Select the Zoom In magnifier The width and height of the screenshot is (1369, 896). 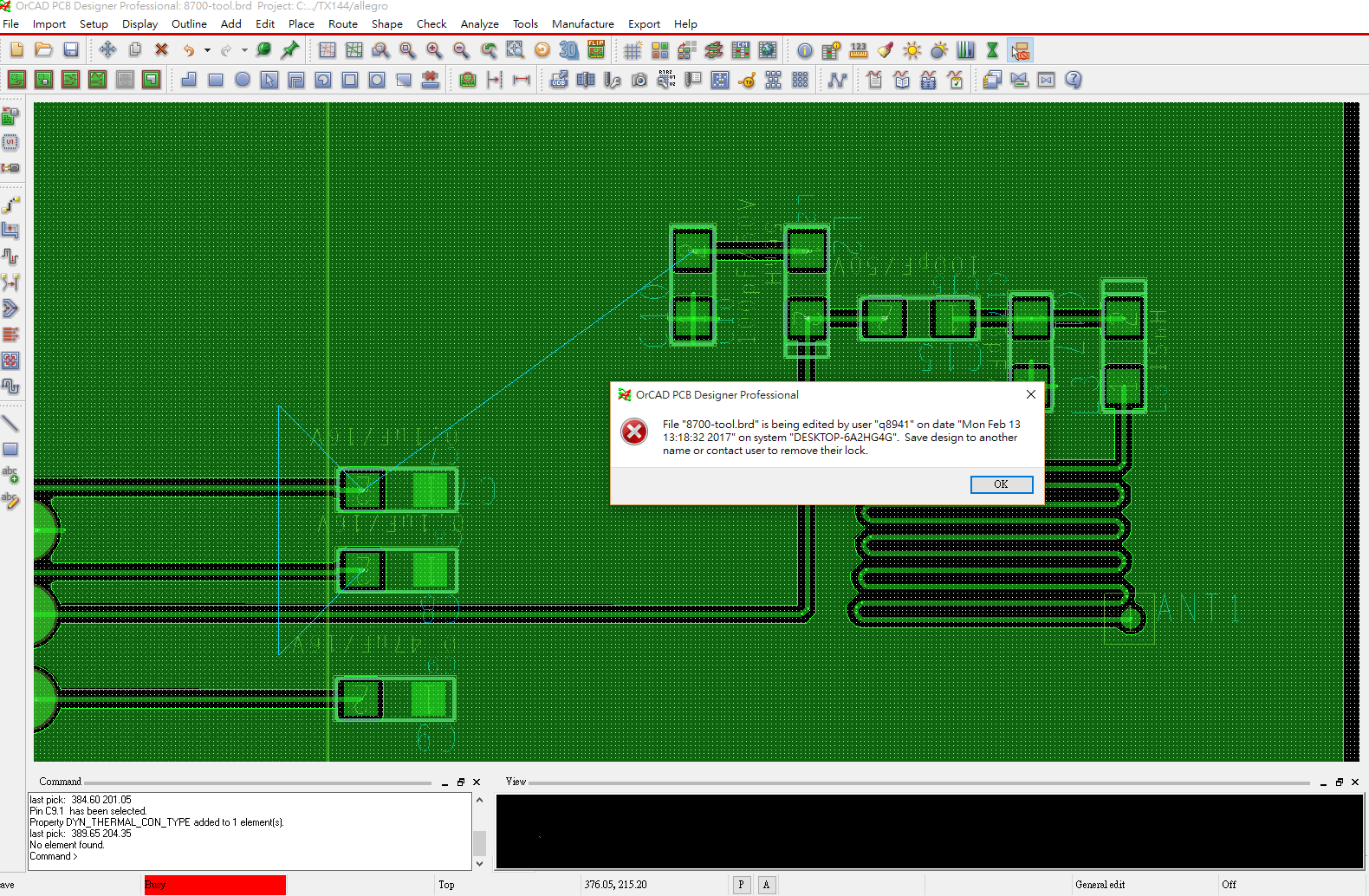pyautogui.click(x=434, y=50)
